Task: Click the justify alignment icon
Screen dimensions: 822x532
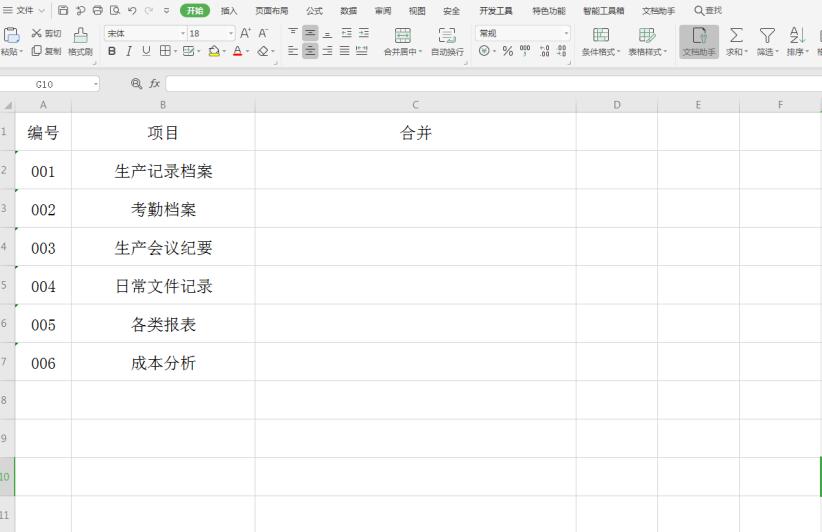Action: [x=344, y=51]
